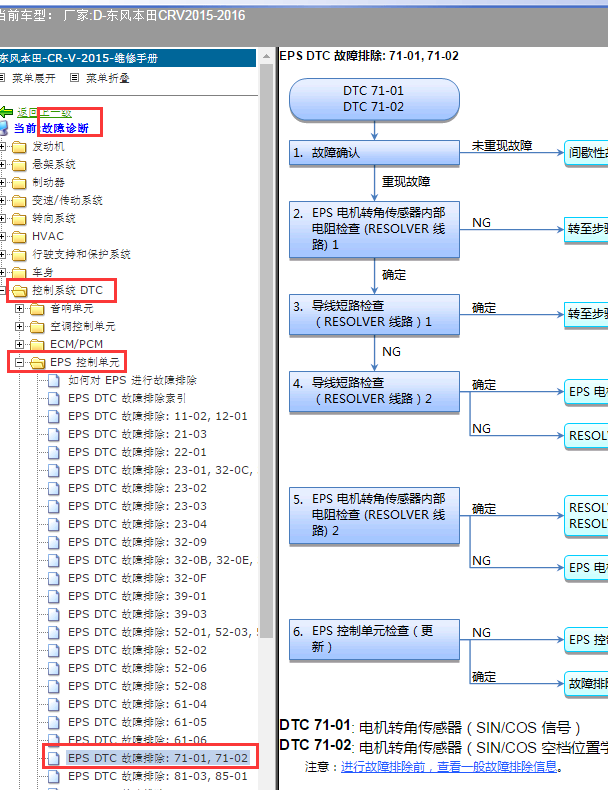Click flowchart step 3. 导线短路检查 (RESOLVER 线路) 1

374,314
